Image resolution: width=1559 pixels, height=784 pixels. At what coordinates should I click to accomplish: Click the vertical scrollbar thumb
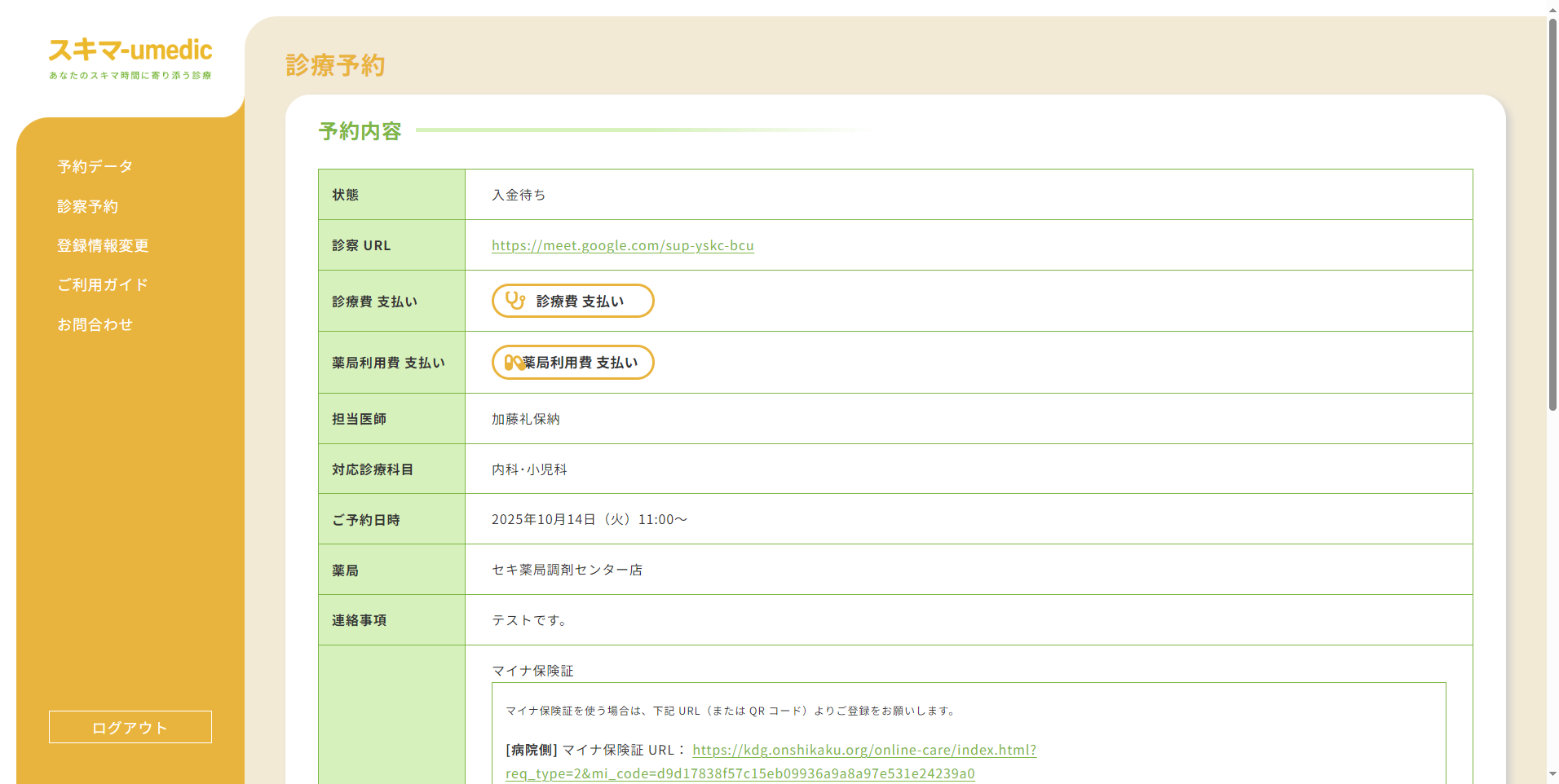[x=1552, y=214]
